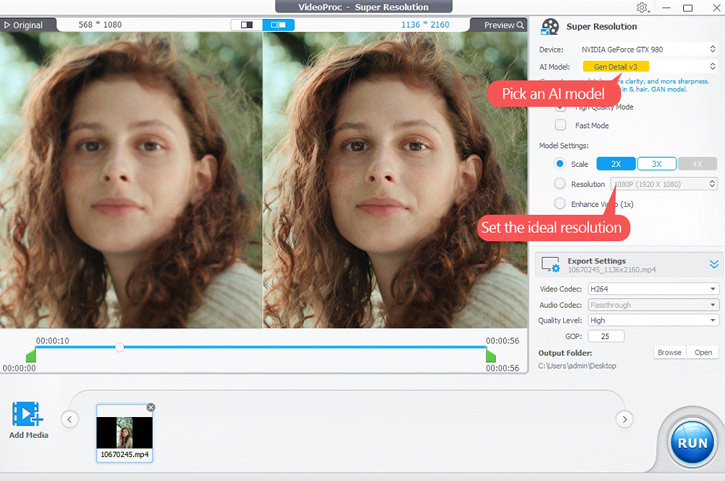Click Browse for the output folder
Screen dimensions: 725x481
coord(668,353)
